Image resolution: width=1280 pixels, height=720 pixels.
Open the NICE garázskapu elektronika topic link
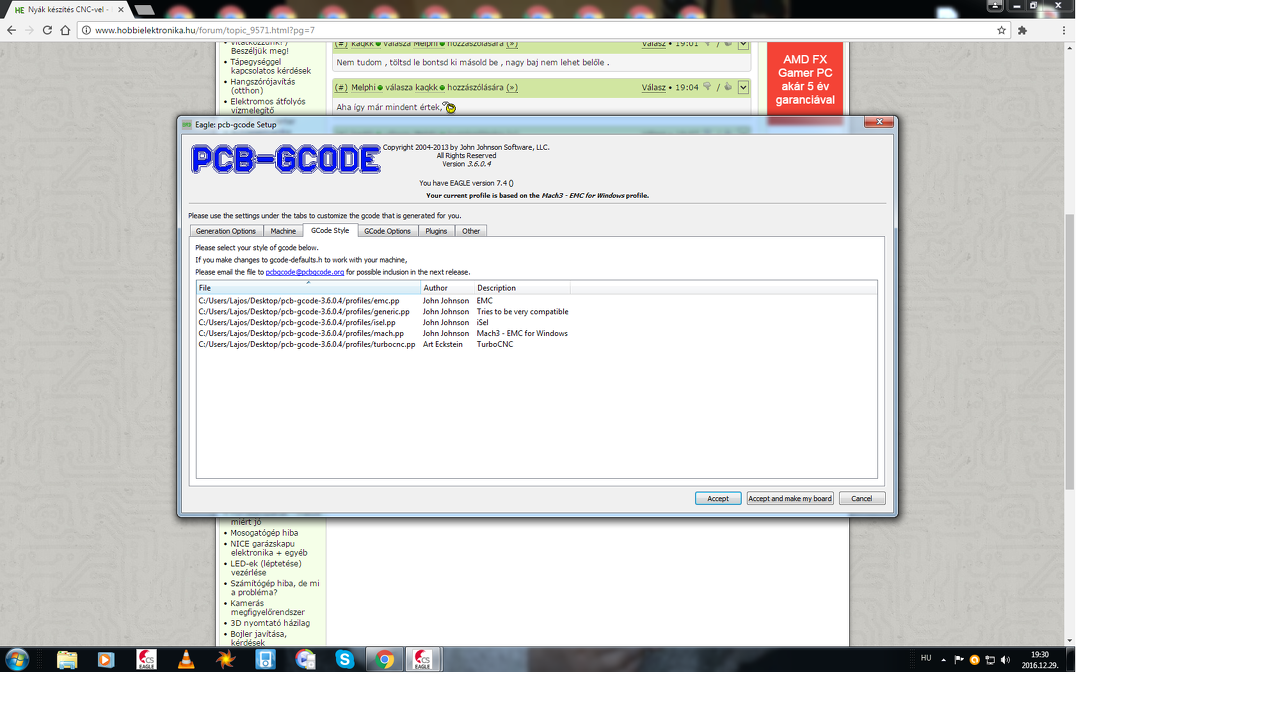[x=269, y=548]
